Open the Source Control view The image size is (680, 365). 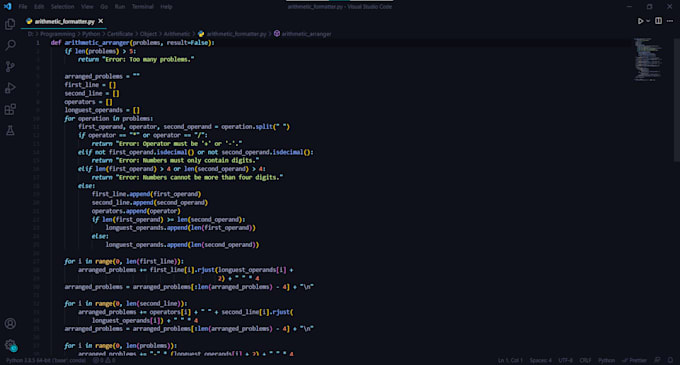[x=10, y=66]
